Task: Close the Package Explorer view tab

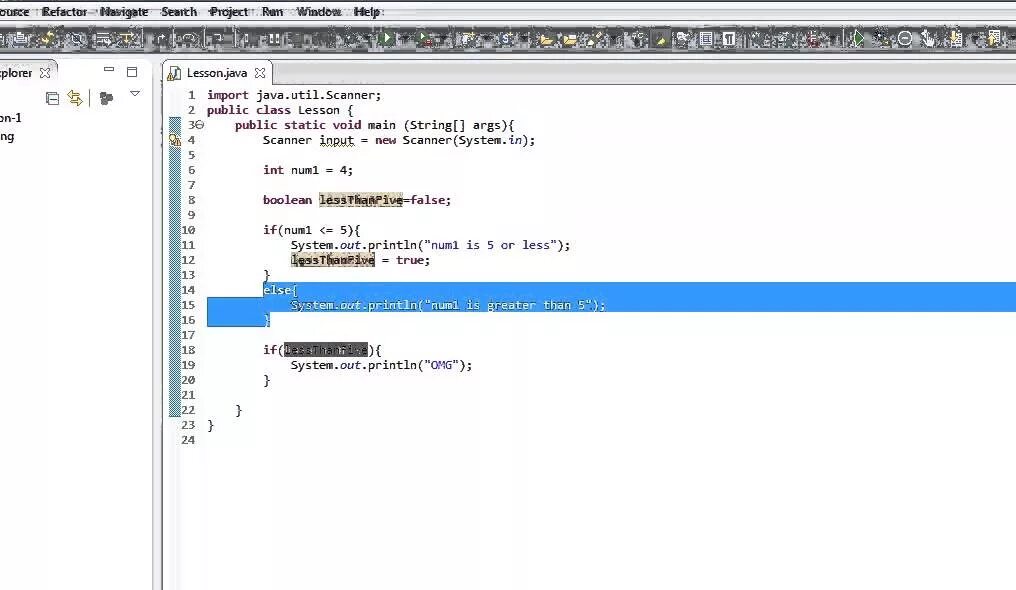Action: pos(45,73)
